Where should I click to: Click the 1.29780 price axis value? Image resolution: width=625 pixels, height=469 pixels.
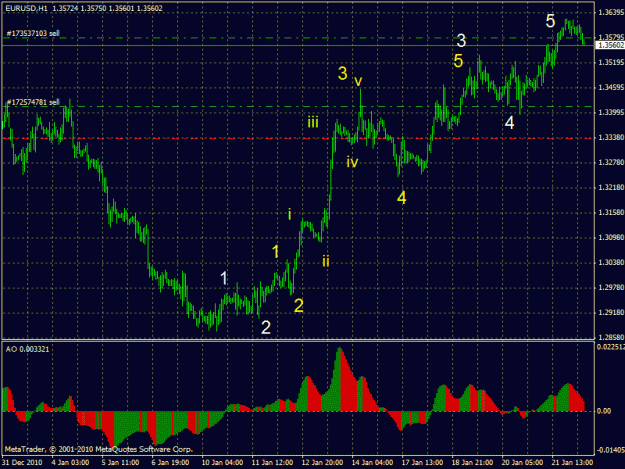pos(611,287)
